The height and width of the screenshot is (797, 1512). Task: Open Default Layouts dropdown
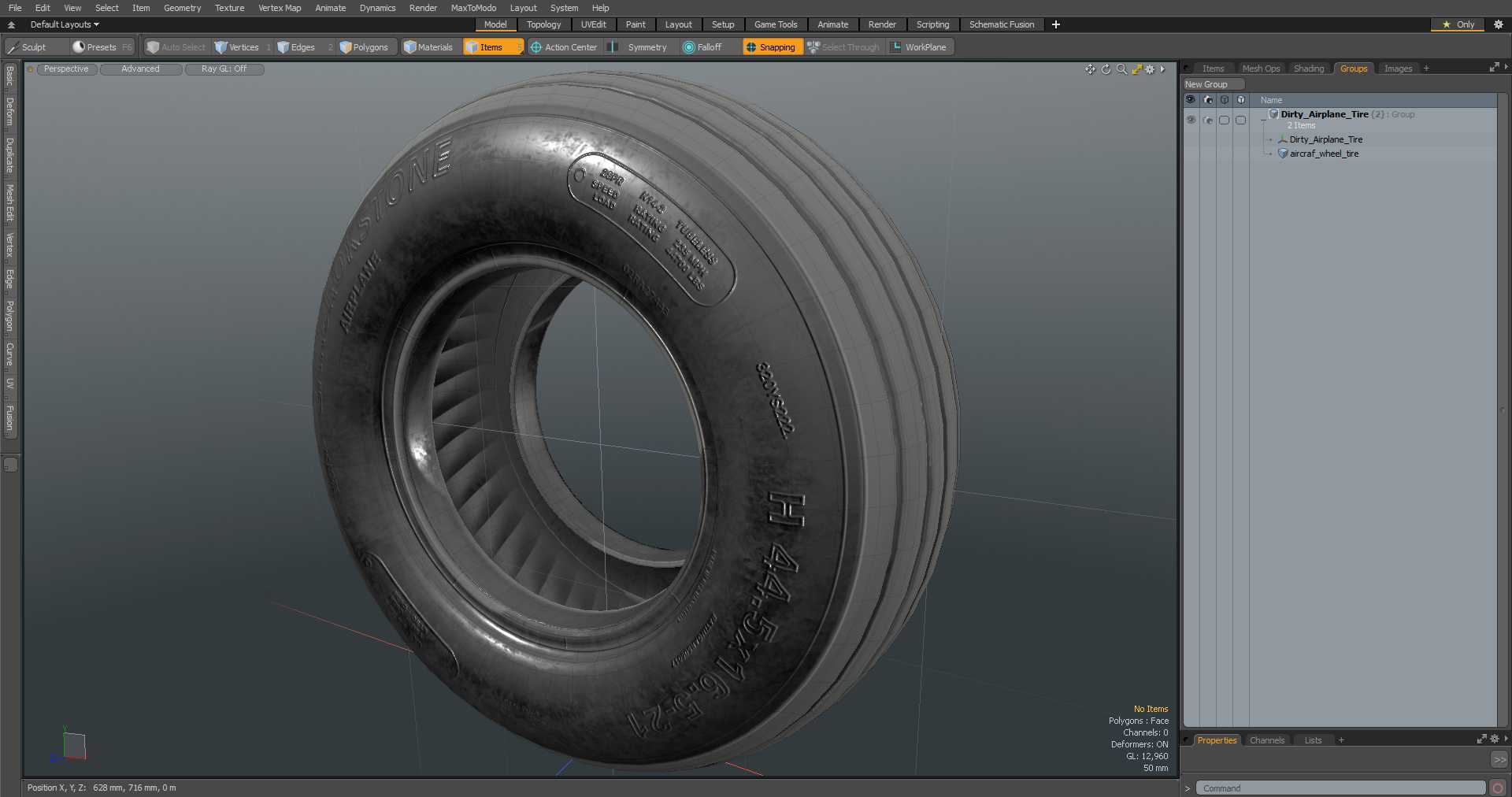[x=65, y=24]
